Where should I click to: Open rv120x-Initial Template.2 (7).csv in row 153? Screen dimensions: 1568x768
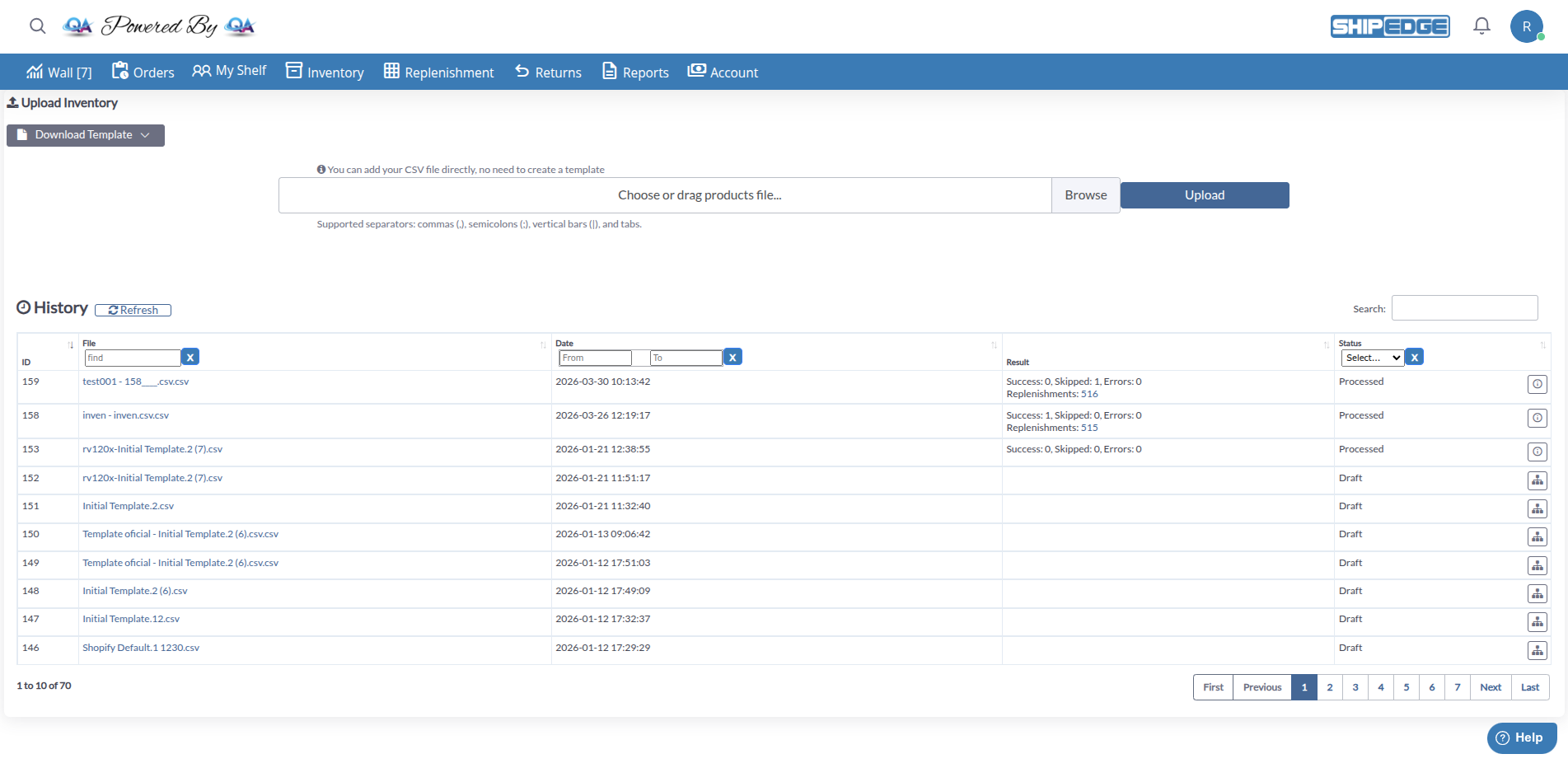pyautogui.click(x=152, y=449)
